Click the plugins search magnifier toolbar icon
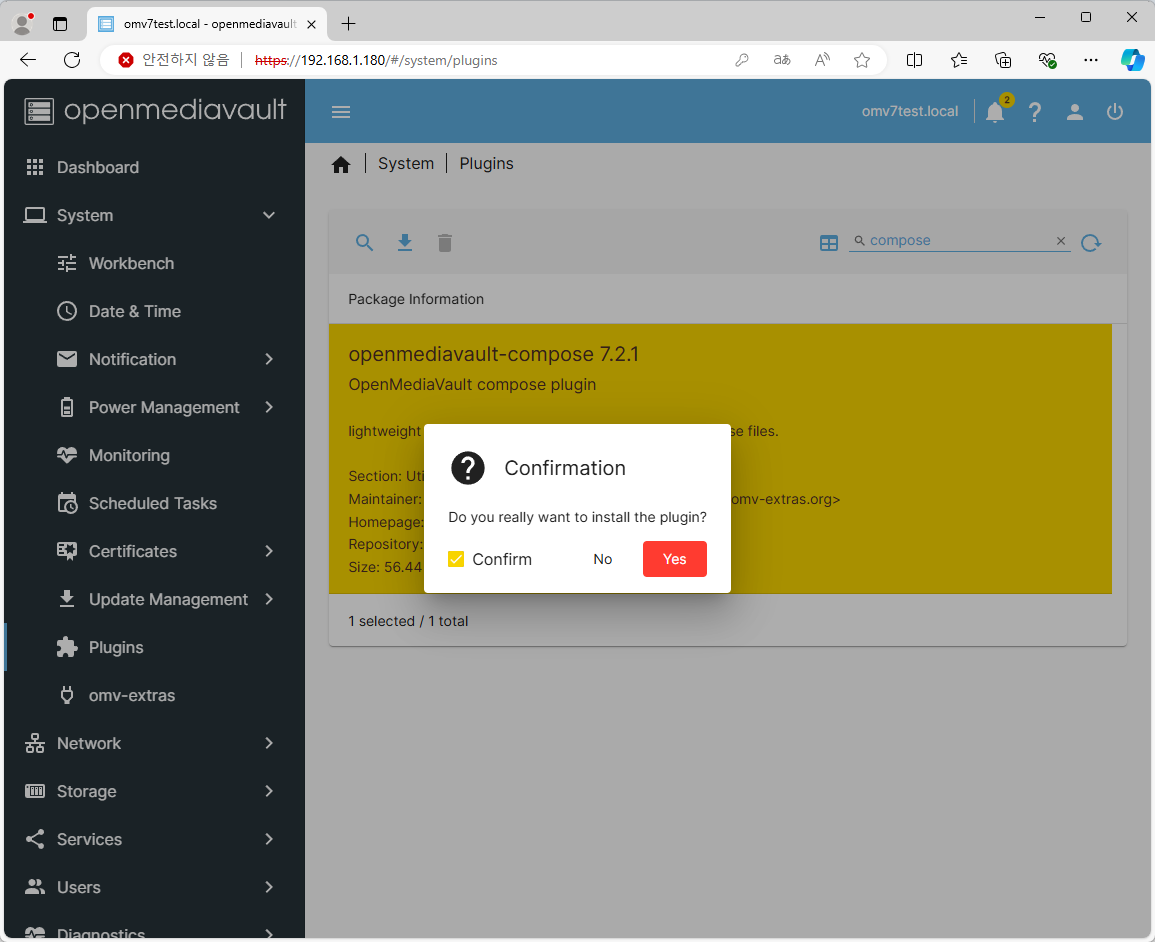Viewport: 1155px width, 942px height. tap(364, 242)
